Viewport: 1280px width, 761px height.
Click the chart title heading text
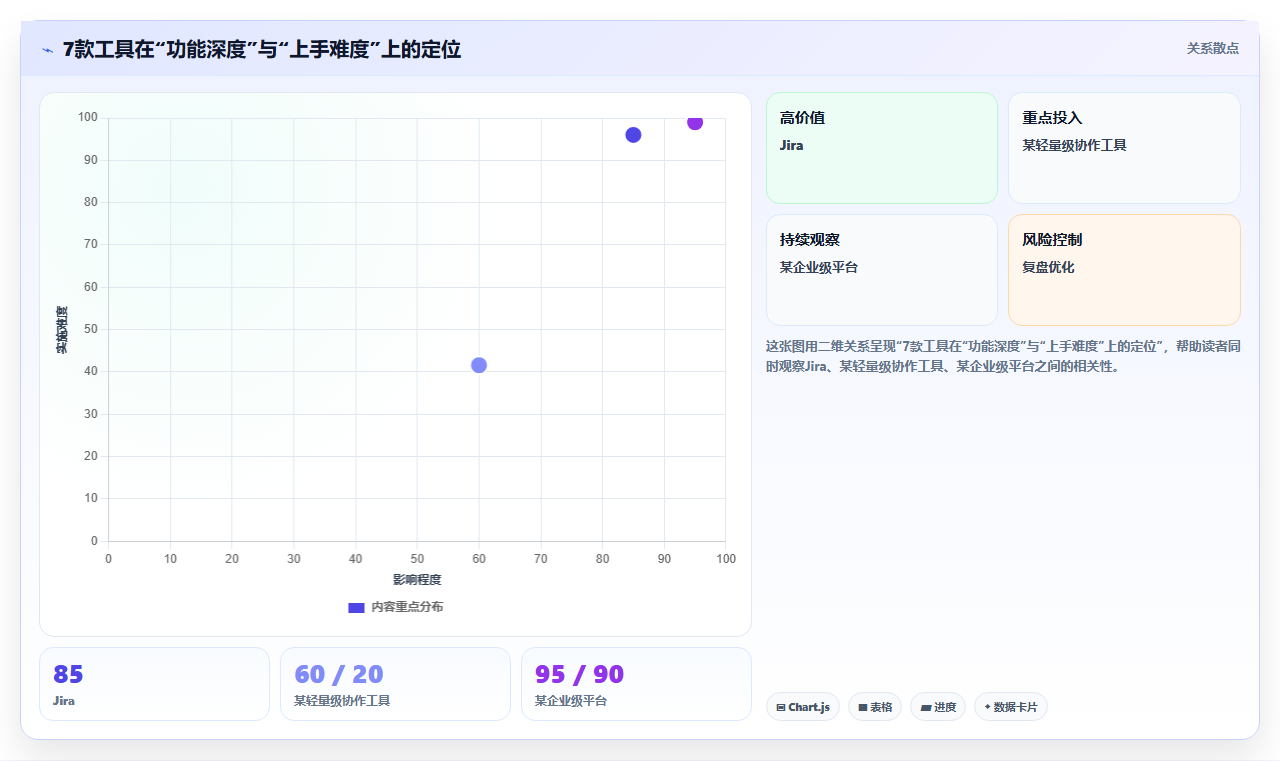pyautogui.click(x=262, y=49)
